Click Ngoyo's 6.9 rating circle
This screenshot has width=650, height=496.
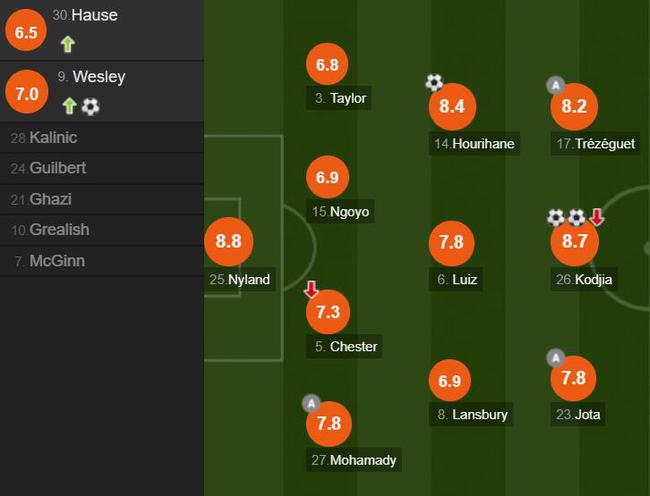(328, 175)
